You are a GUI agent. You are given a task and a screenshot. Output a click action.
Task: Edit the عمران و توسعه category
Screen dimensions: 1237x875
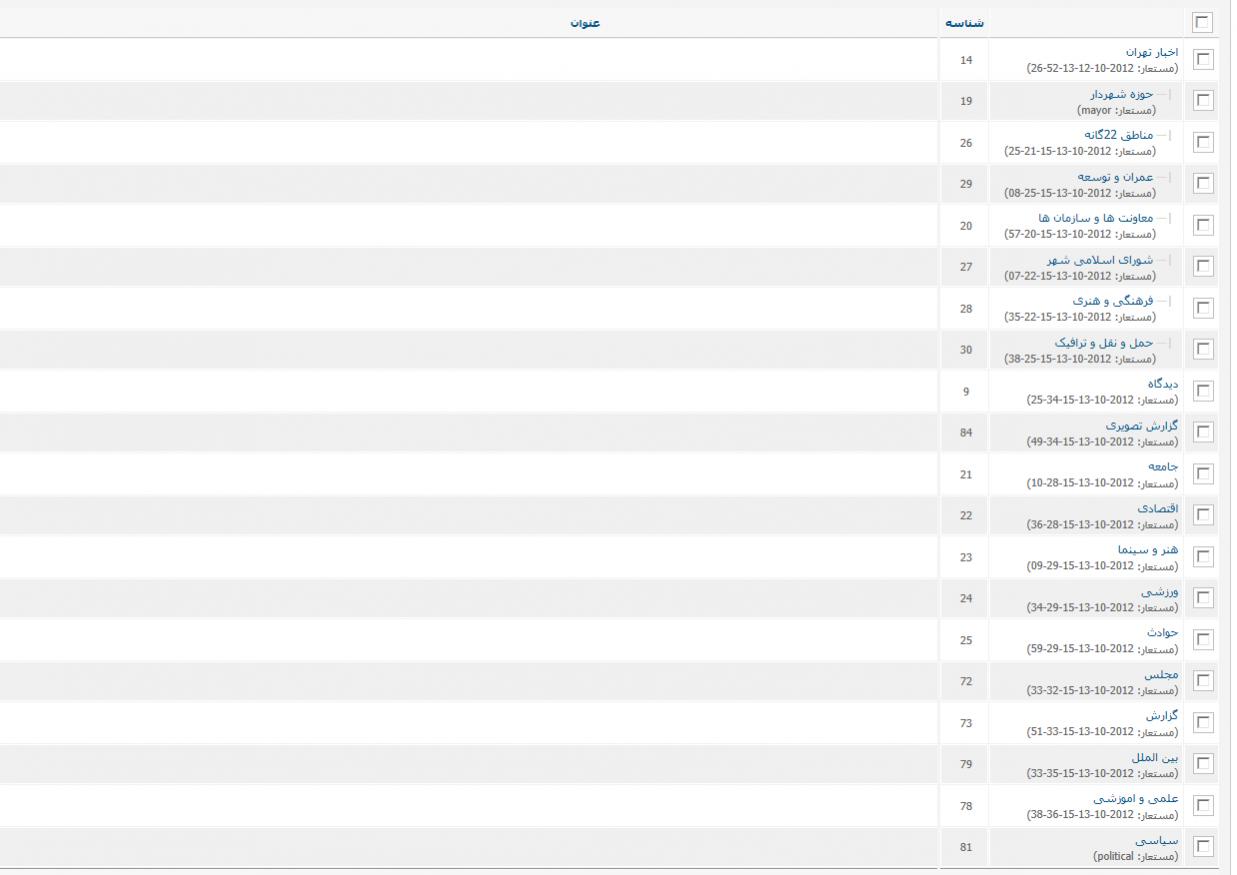pos(1116,177)
